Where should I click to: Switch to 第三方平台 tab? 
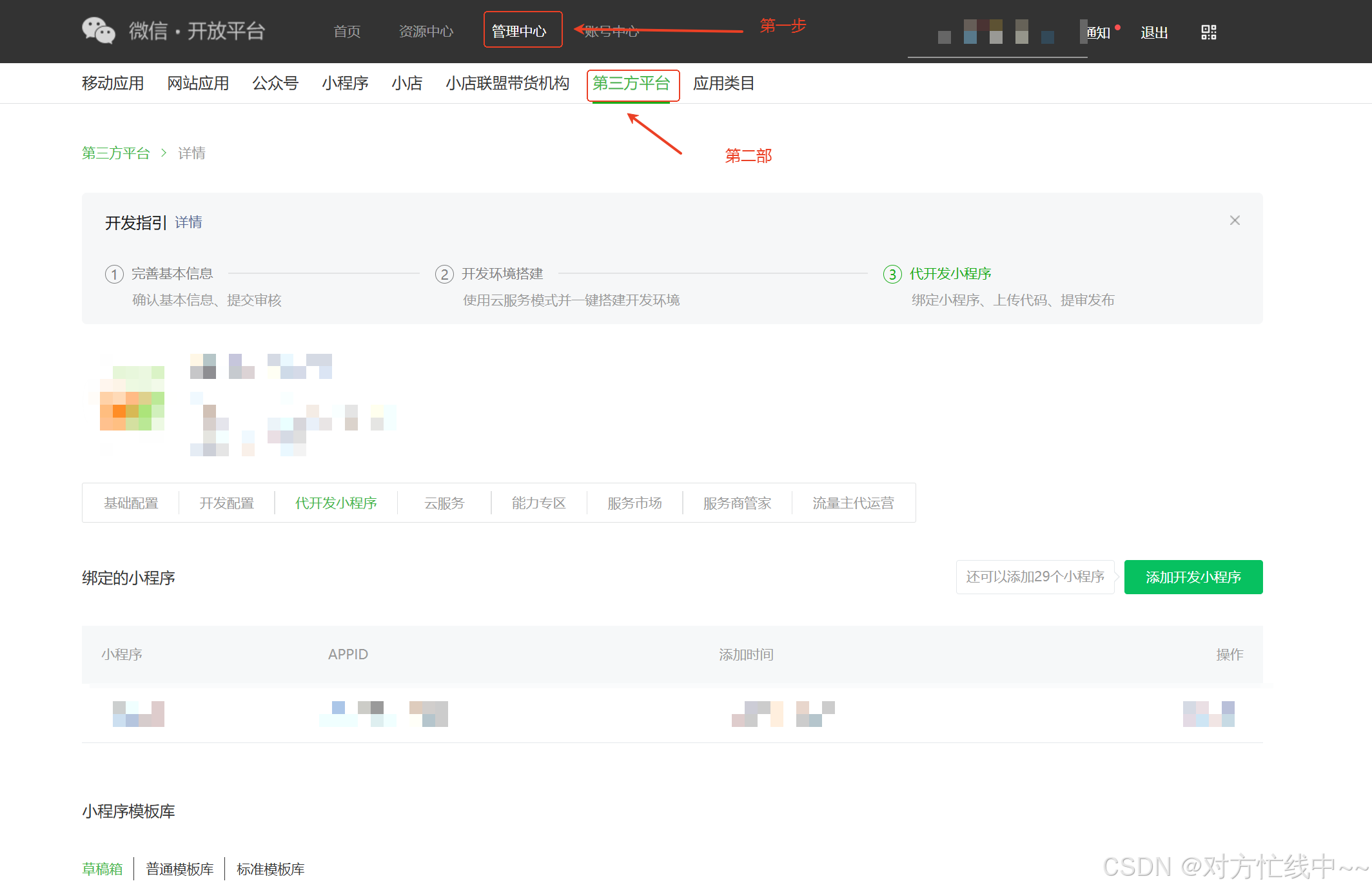[631, 83]
